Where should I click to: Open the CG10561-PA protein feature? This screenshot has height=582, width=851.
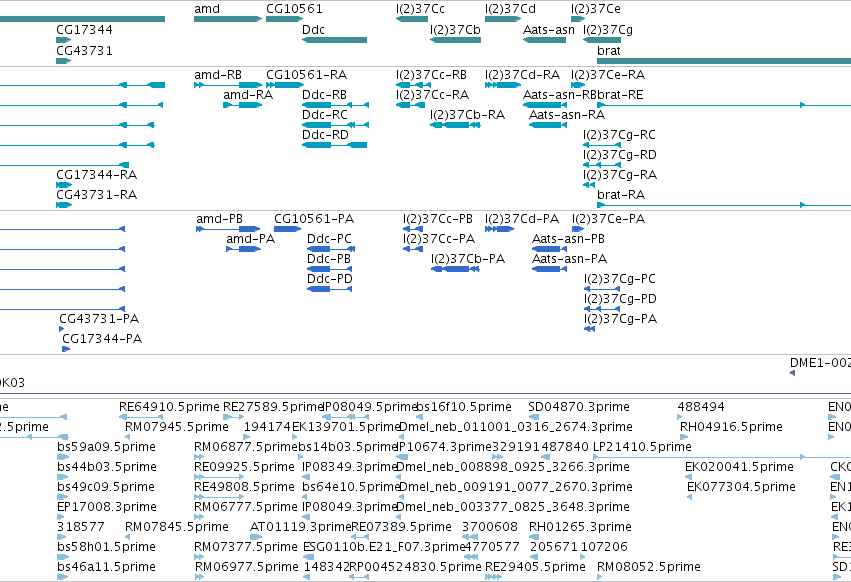288,229
